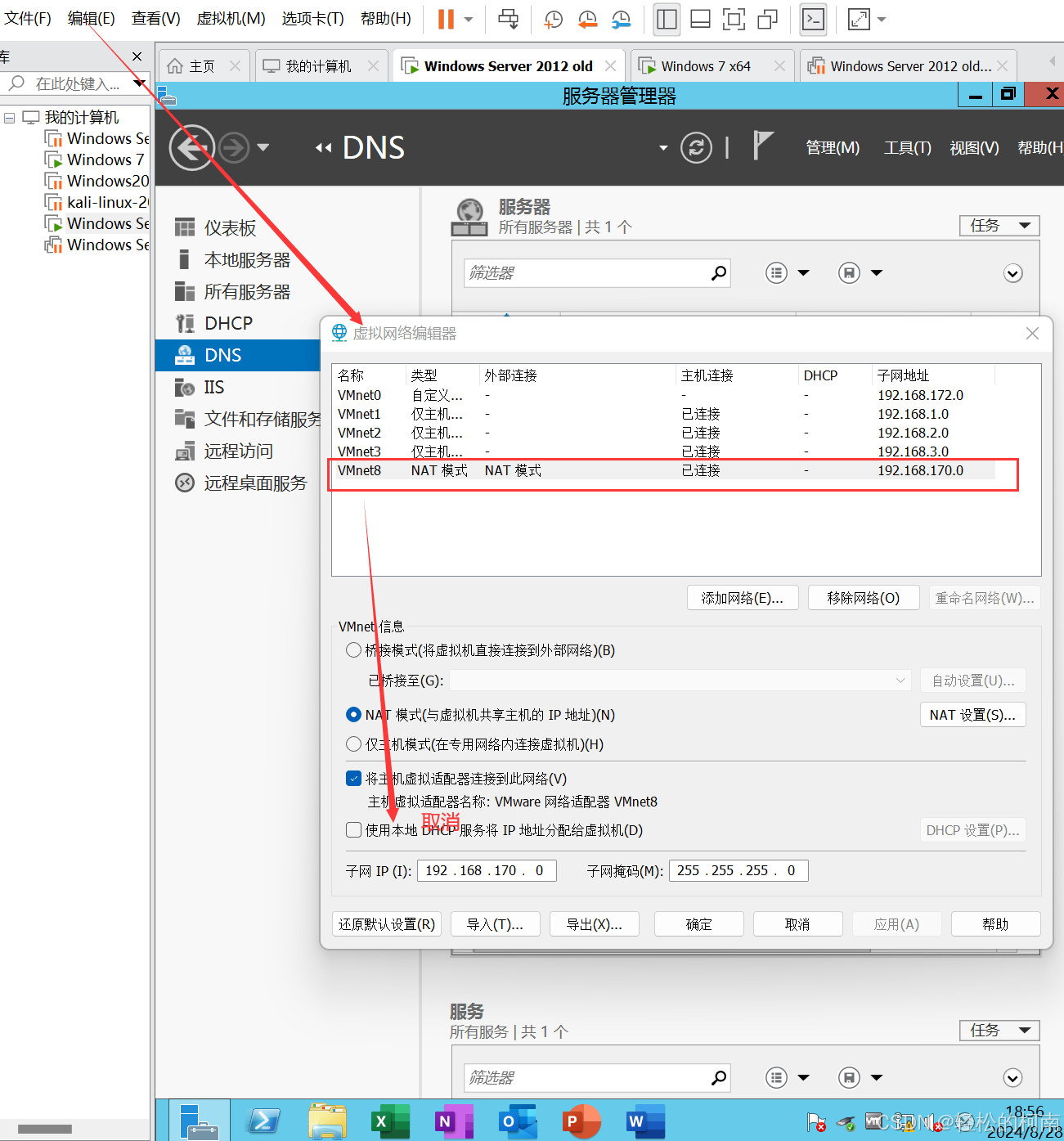Screen dimensions: 1064x1141
Task: Open the stretch display dropdown arrow
Action: click(882, 20)
